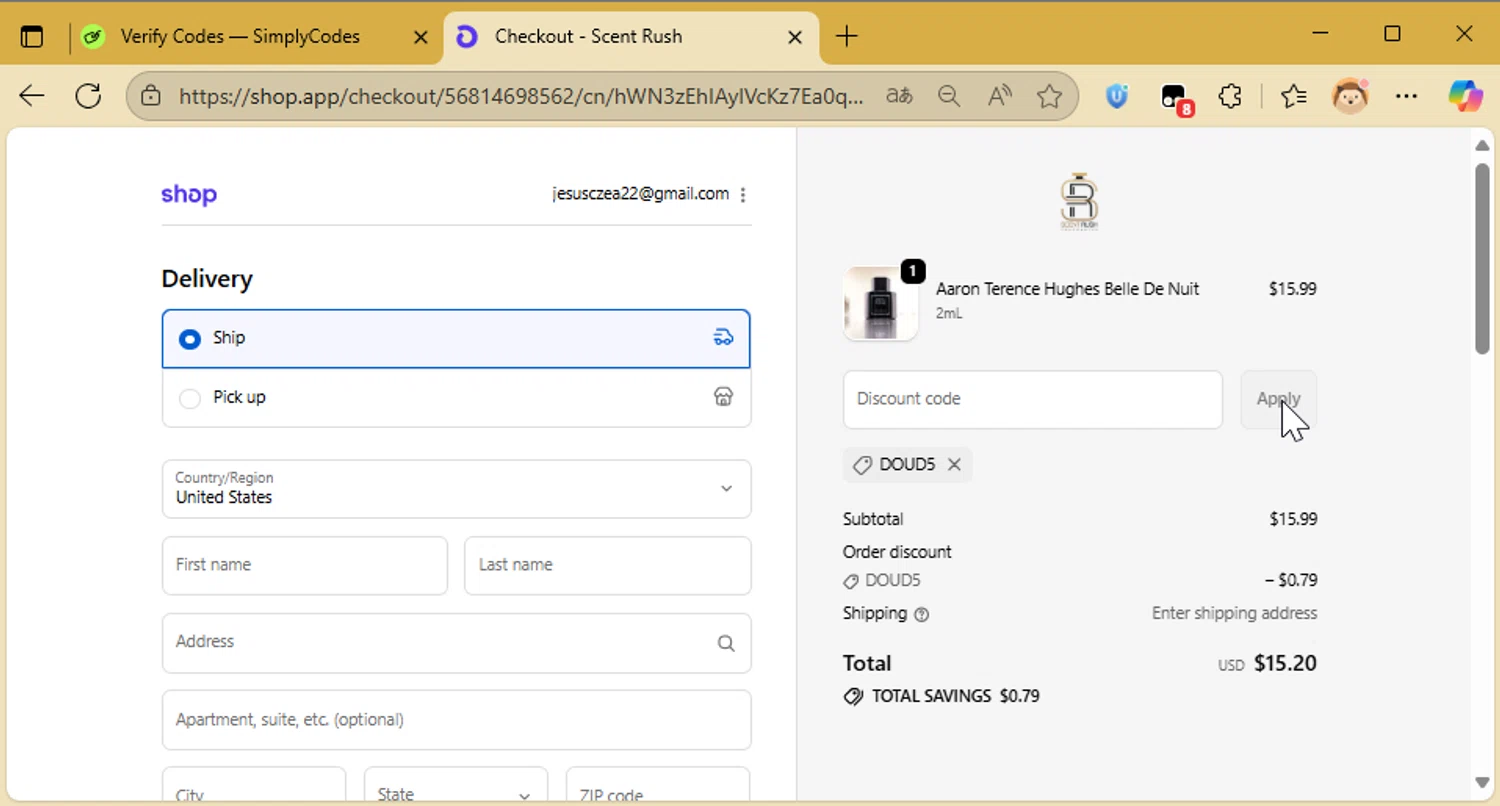The image size is (1500, 806).
Task: Click the scrollbar down arrow
Action: pyautogui.click(x=1482, y=781)
